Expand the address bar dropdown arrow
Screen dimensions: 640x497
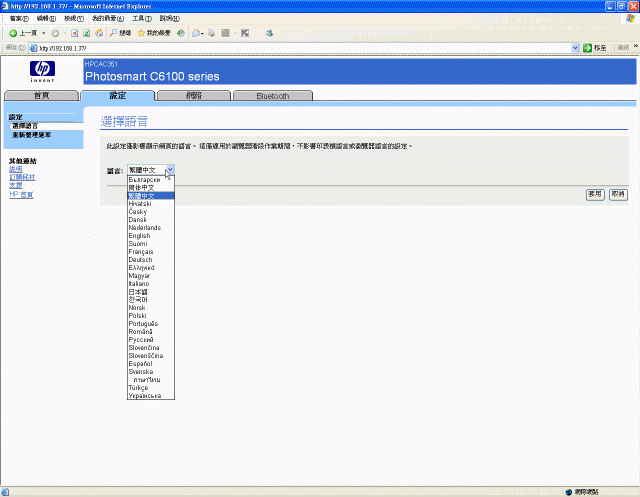(x=575, y=48)
